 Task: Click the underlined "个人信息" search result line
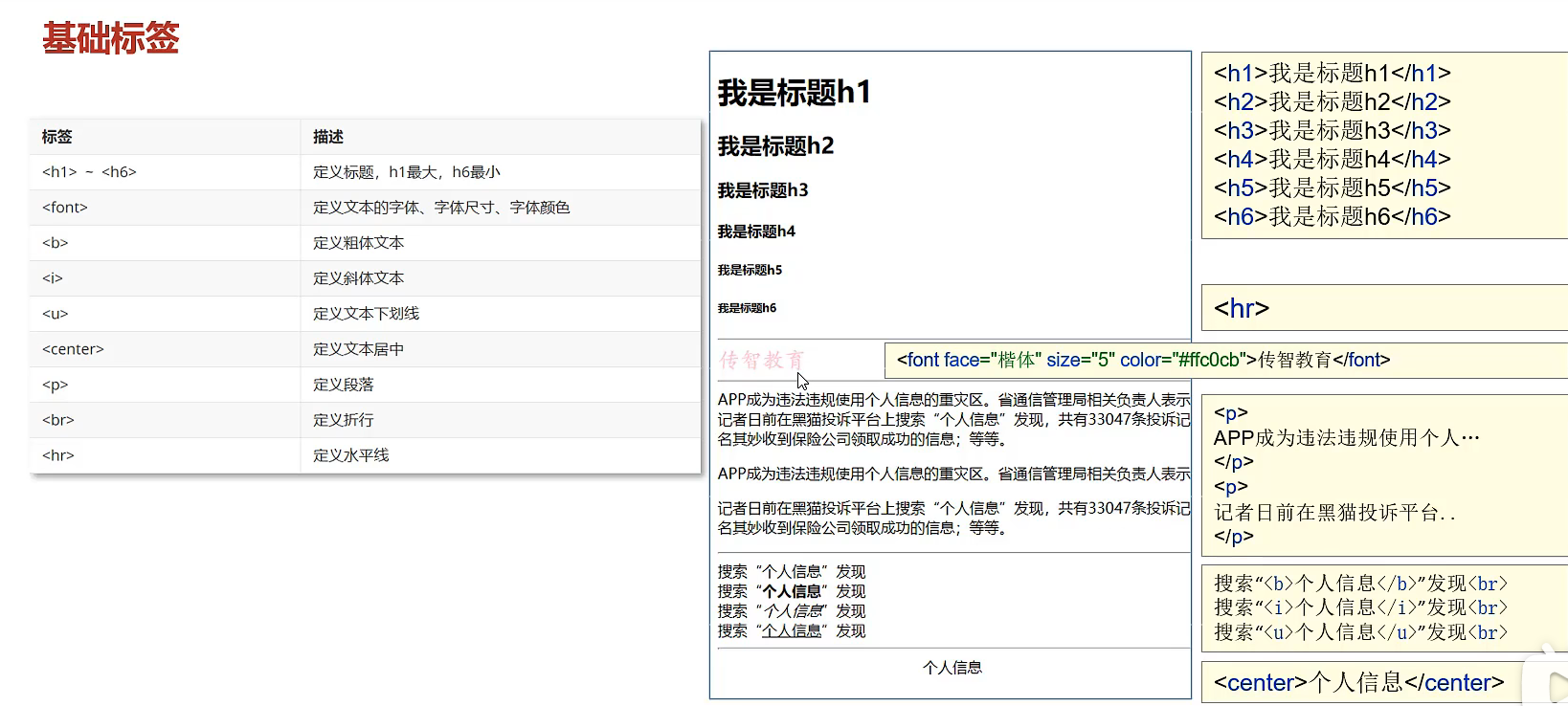(x=792, y=630)
